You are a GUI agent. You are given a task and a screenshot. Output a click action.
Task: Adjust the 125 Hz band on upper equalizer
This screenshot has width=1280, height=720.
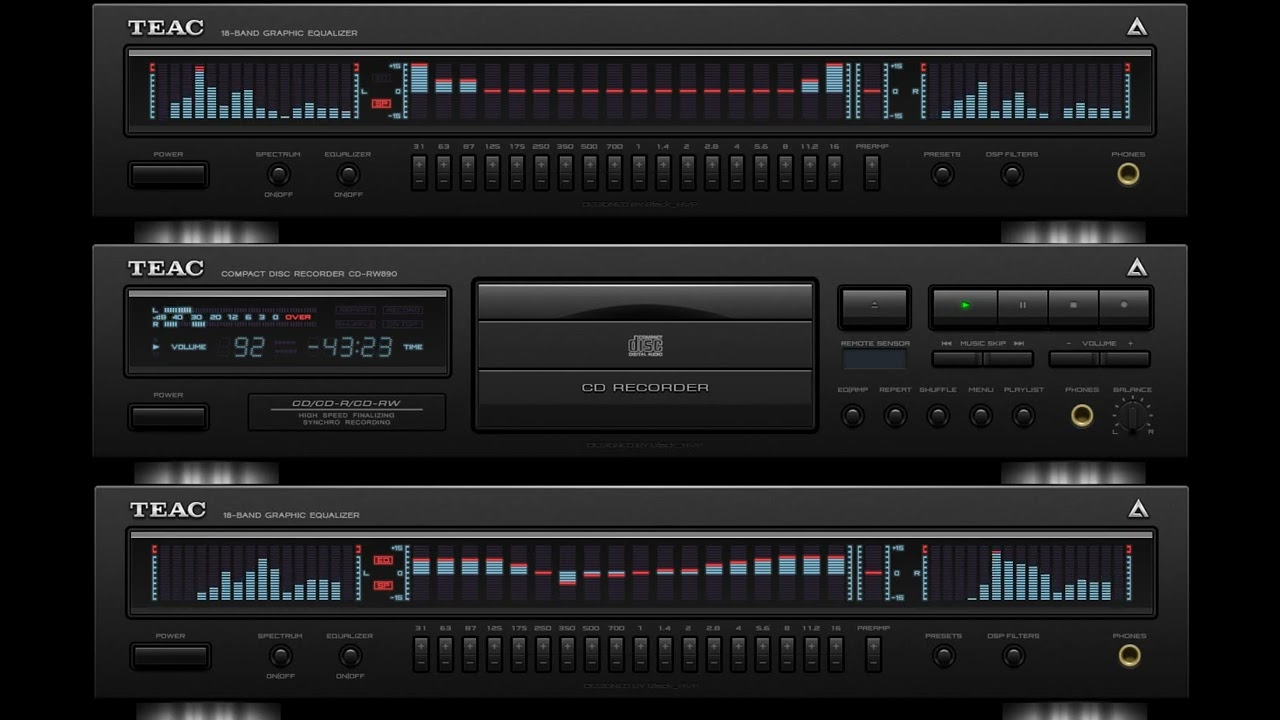[492, 173]
